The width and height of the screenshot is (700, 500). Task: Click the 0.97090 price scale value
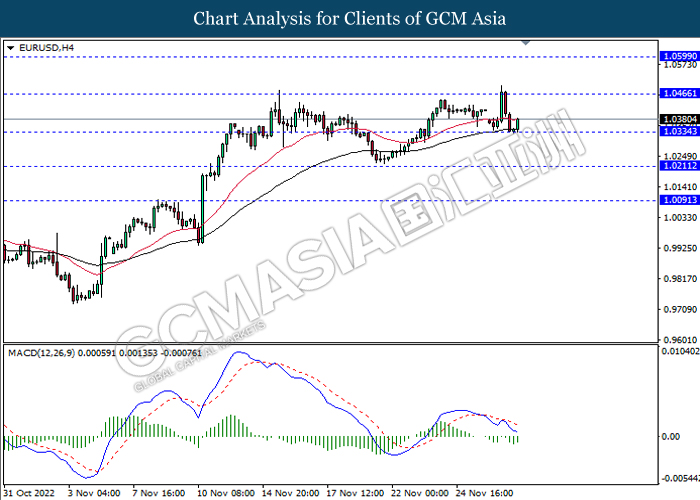680,309
